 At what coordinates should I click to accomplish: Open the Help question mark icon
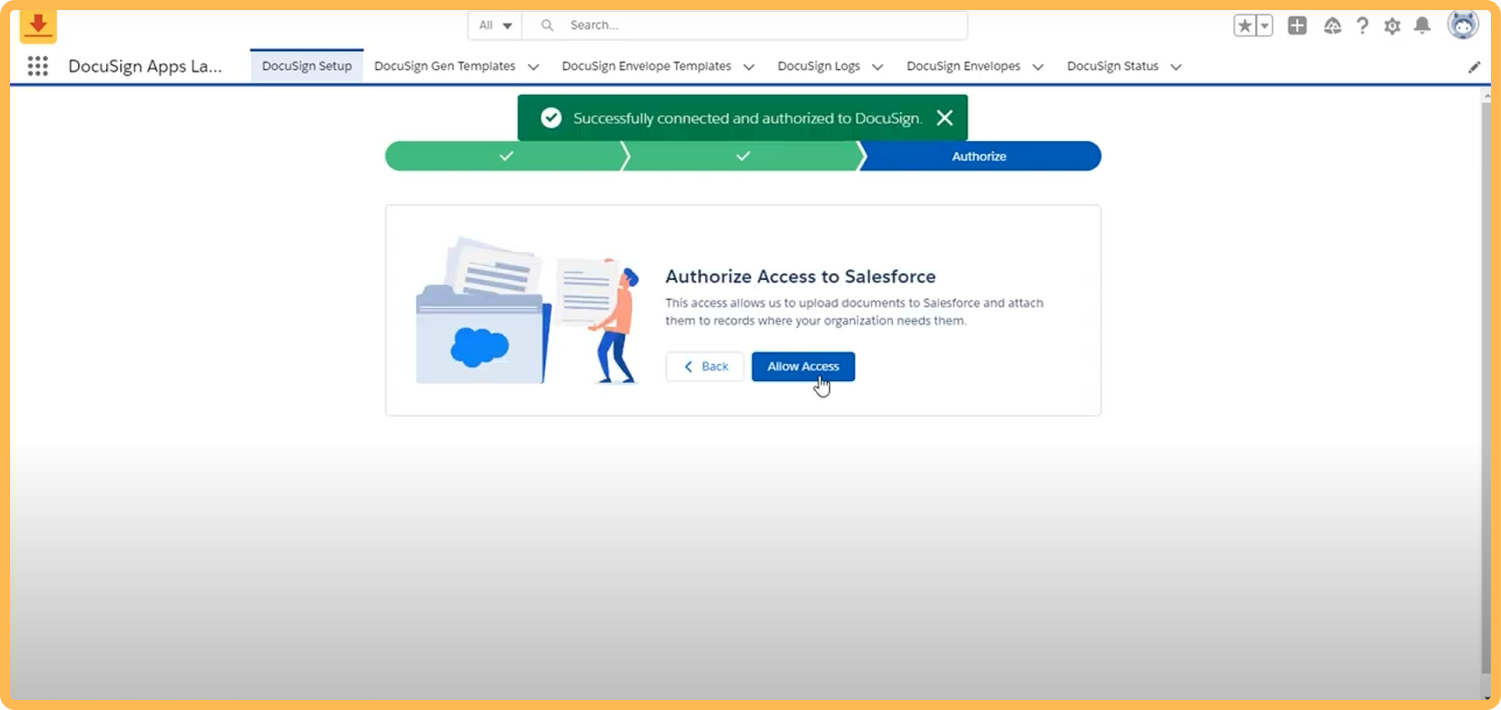[1362, 26]
